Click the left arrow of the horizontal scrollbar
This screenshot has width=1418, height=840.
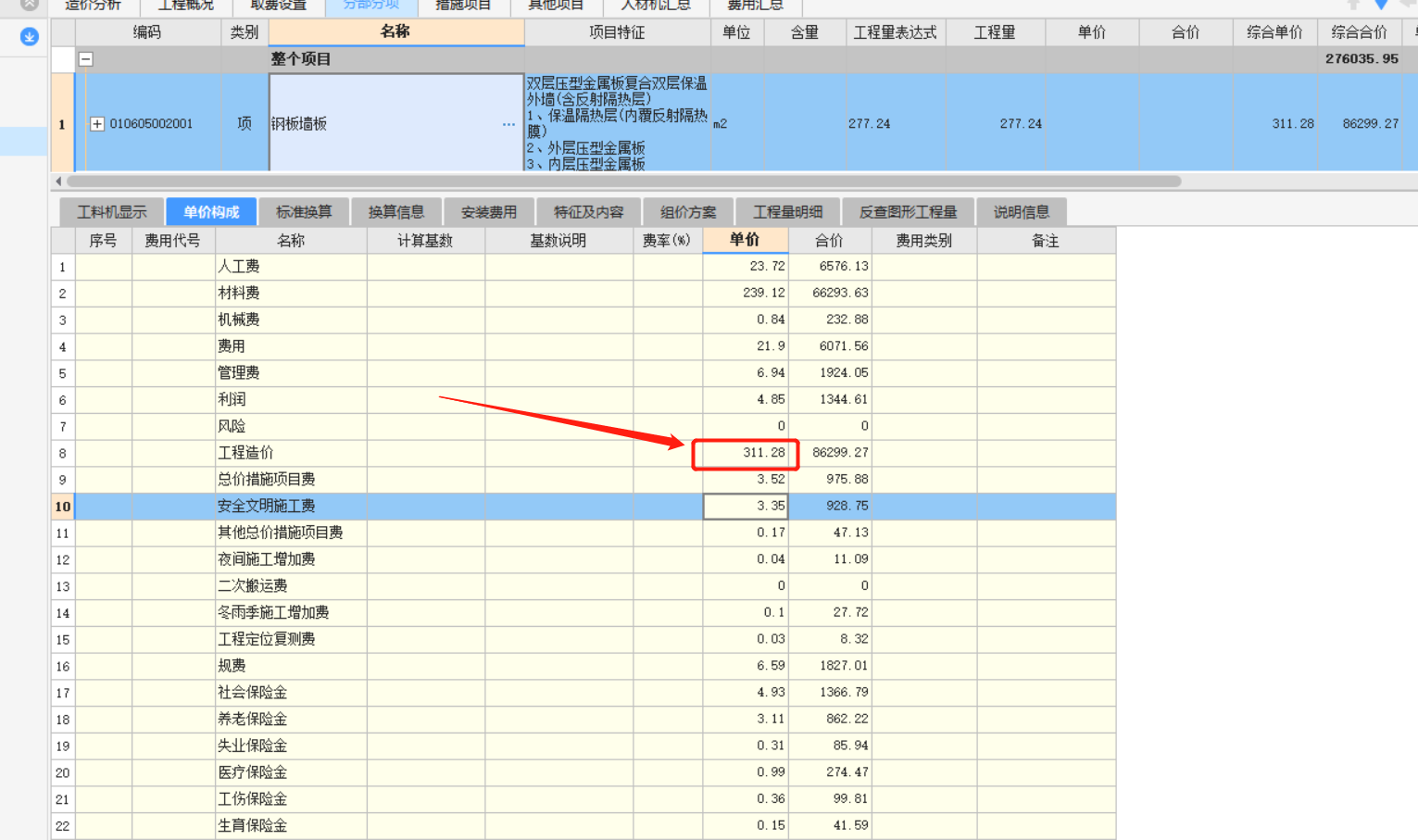58,182
